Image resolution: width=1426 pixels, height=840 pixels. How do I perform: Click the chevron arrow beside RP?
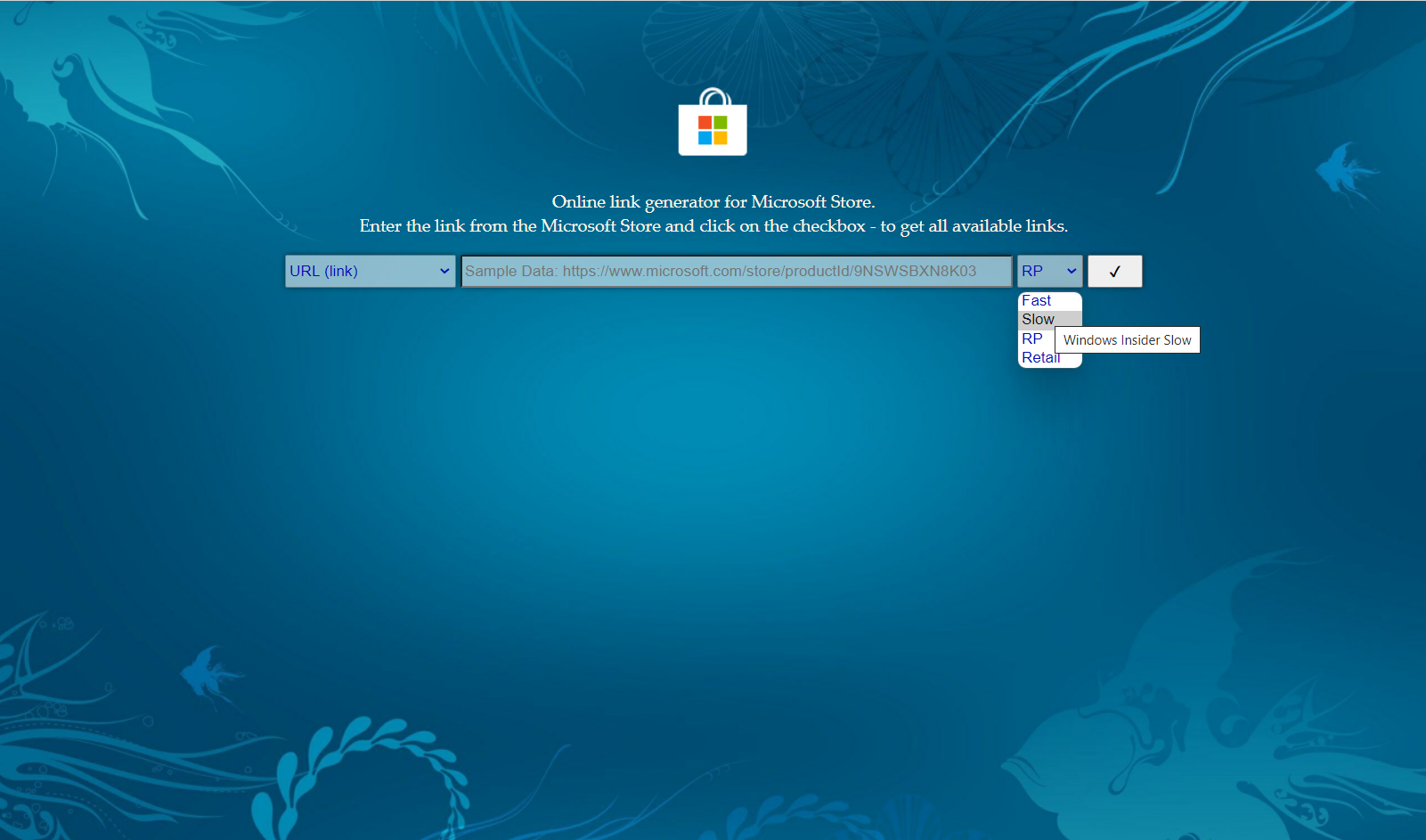pos(1072,272)
